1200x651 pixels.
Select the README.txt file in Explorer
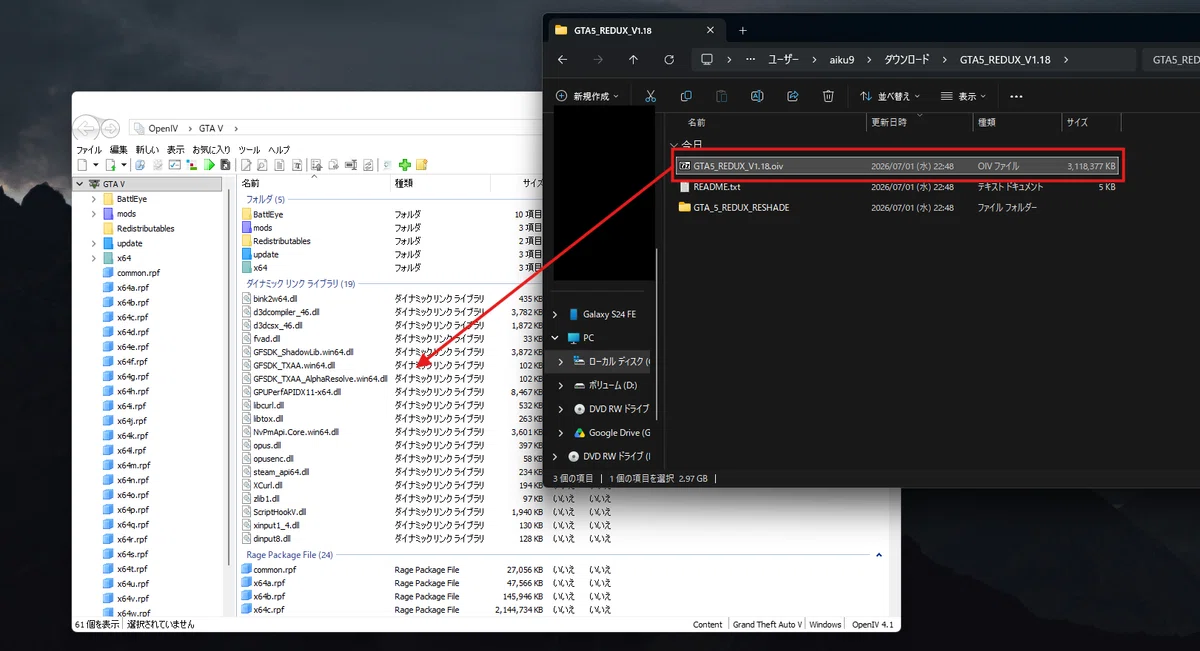point(897,187)
